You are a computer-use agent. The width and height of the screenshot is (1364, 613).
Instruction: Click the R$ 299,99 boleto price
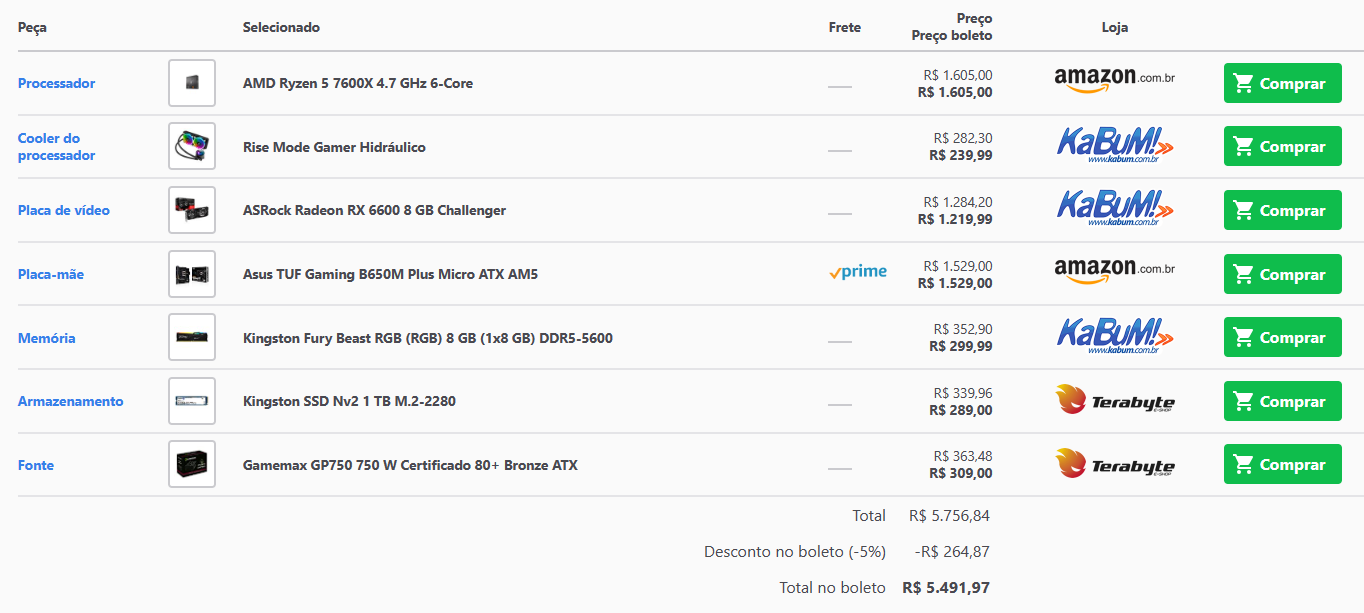(961, 346)
